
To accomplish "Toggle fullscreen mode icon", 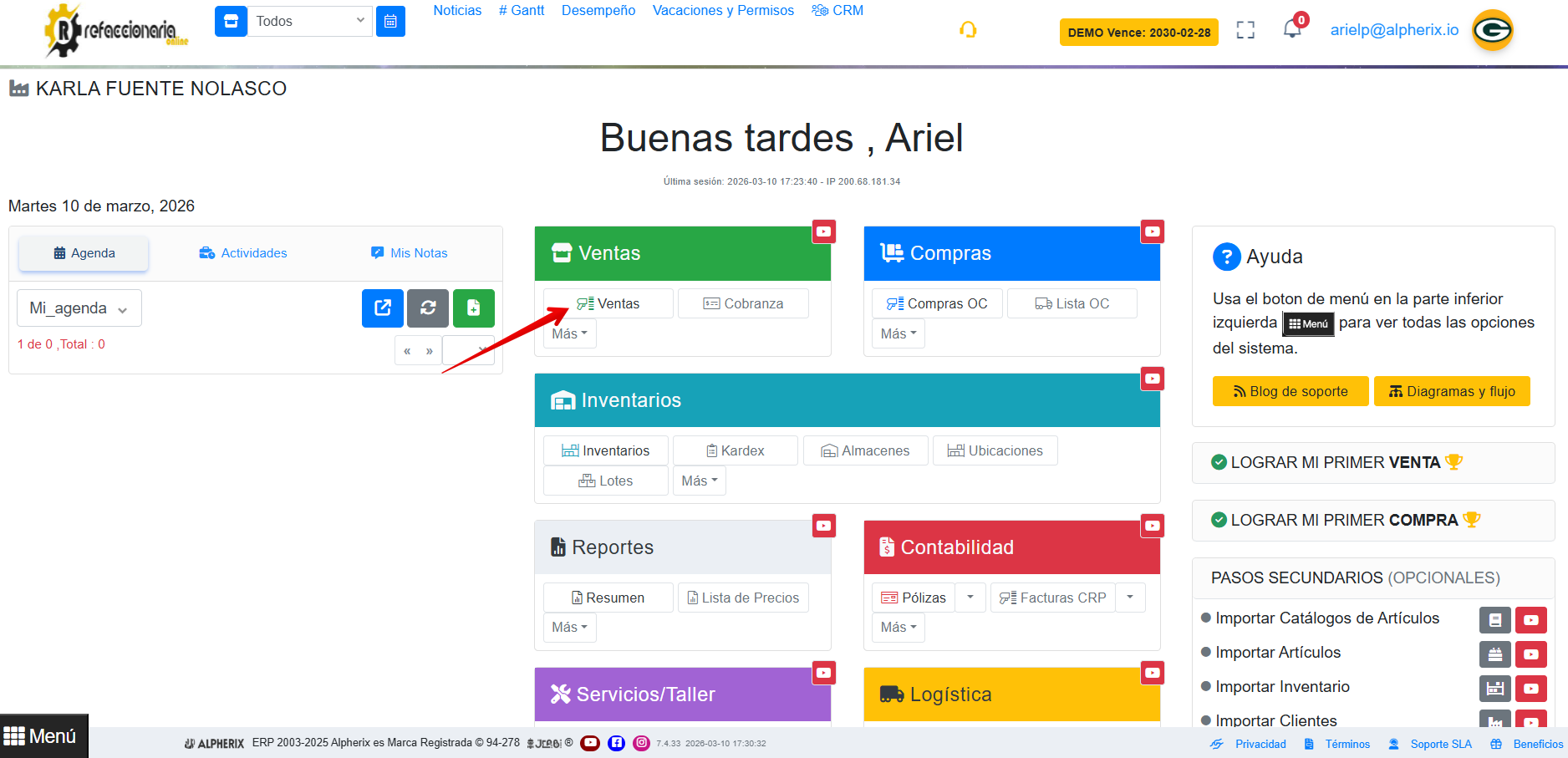I will click(x=1245, y=30).
